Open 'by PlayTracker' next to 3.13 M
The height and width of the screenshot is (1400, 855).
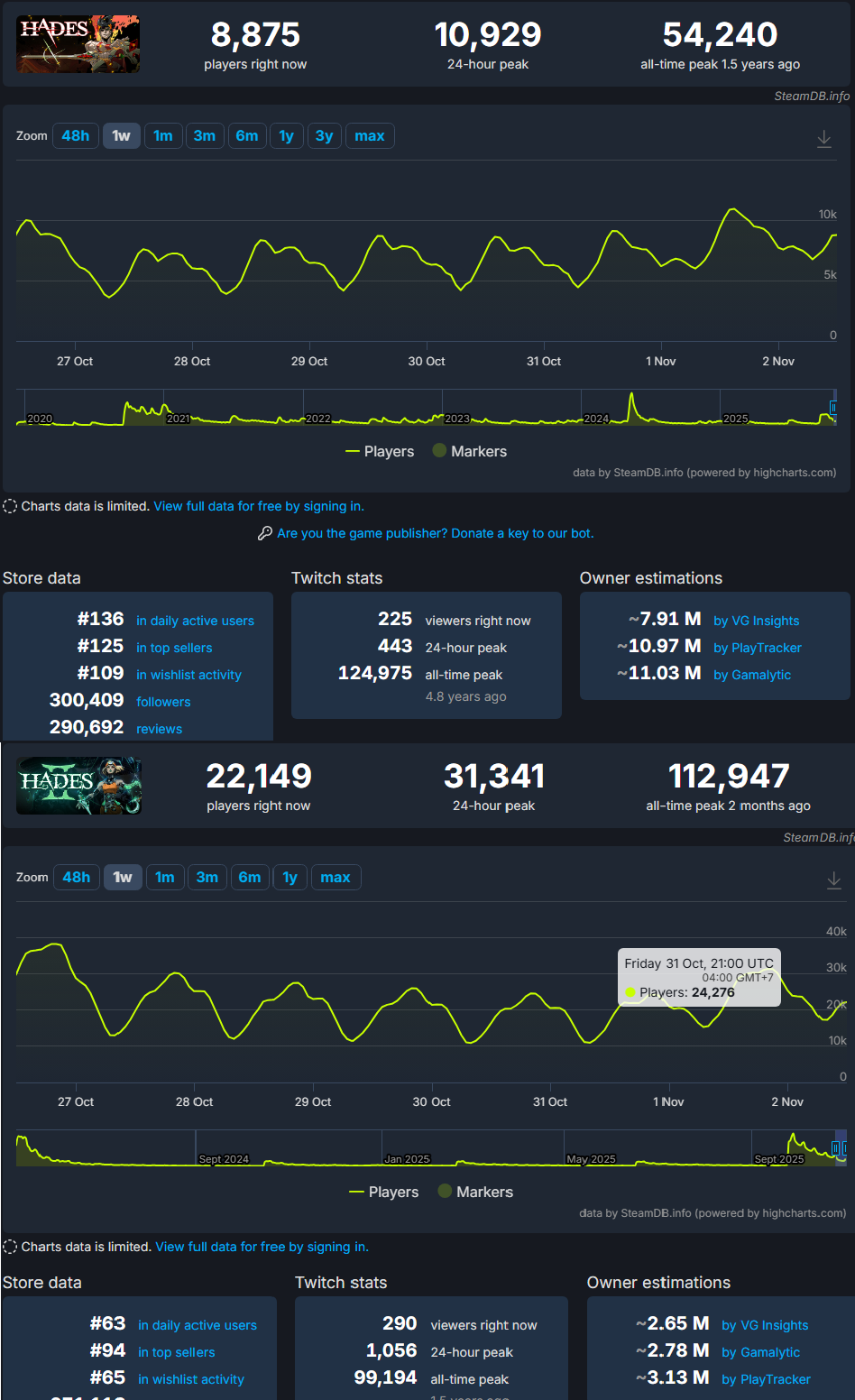coord(767,1379)
